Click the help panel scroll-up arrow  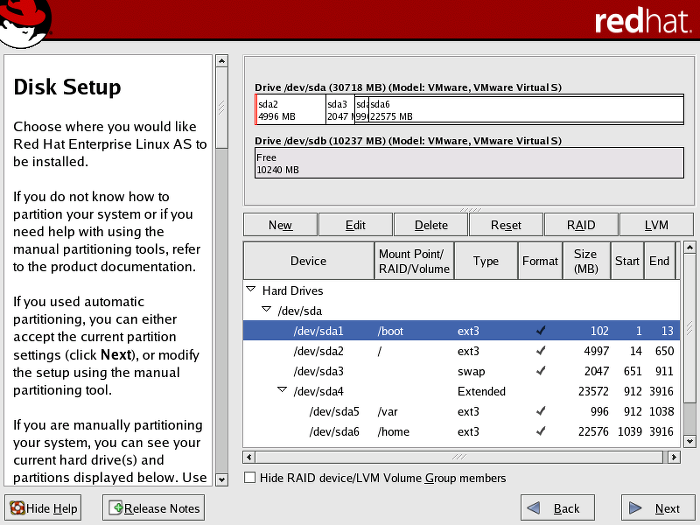pos(221,61)
